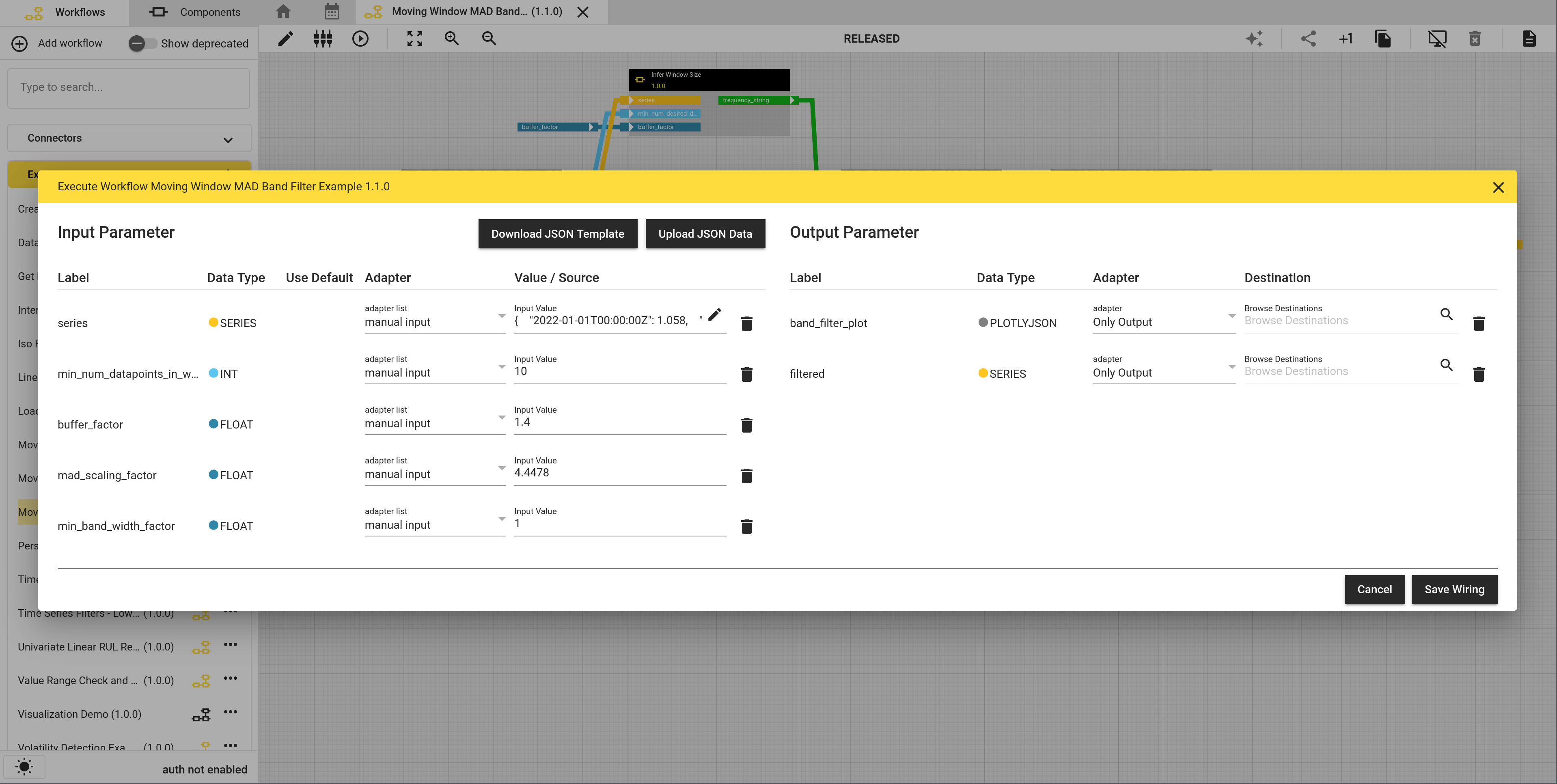1557x784 pixels.
Task: Delete the filtered output row
Action: [1479, 374]
